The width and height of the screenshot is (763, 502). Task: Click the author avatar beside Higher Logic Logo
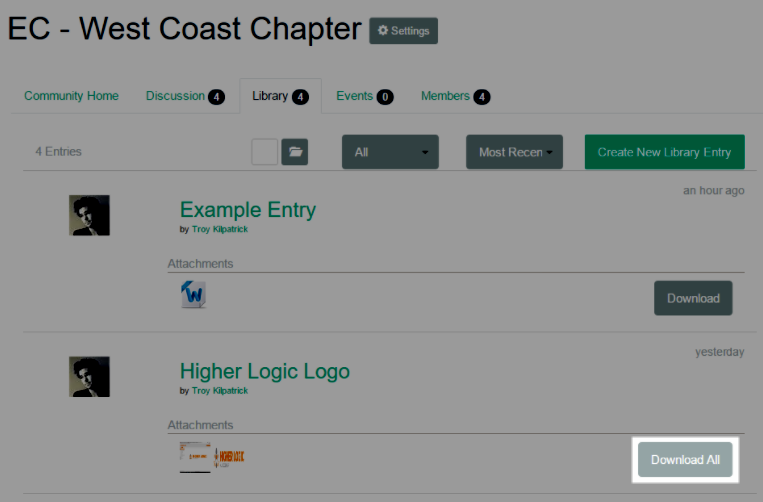90,376
